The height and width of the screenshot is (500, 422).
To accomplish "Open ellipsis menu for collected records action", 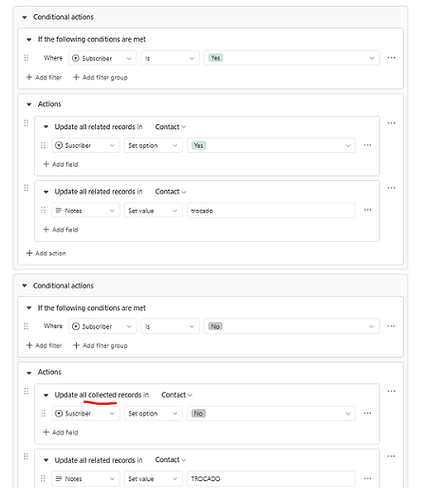I will (x=391, y=391).
